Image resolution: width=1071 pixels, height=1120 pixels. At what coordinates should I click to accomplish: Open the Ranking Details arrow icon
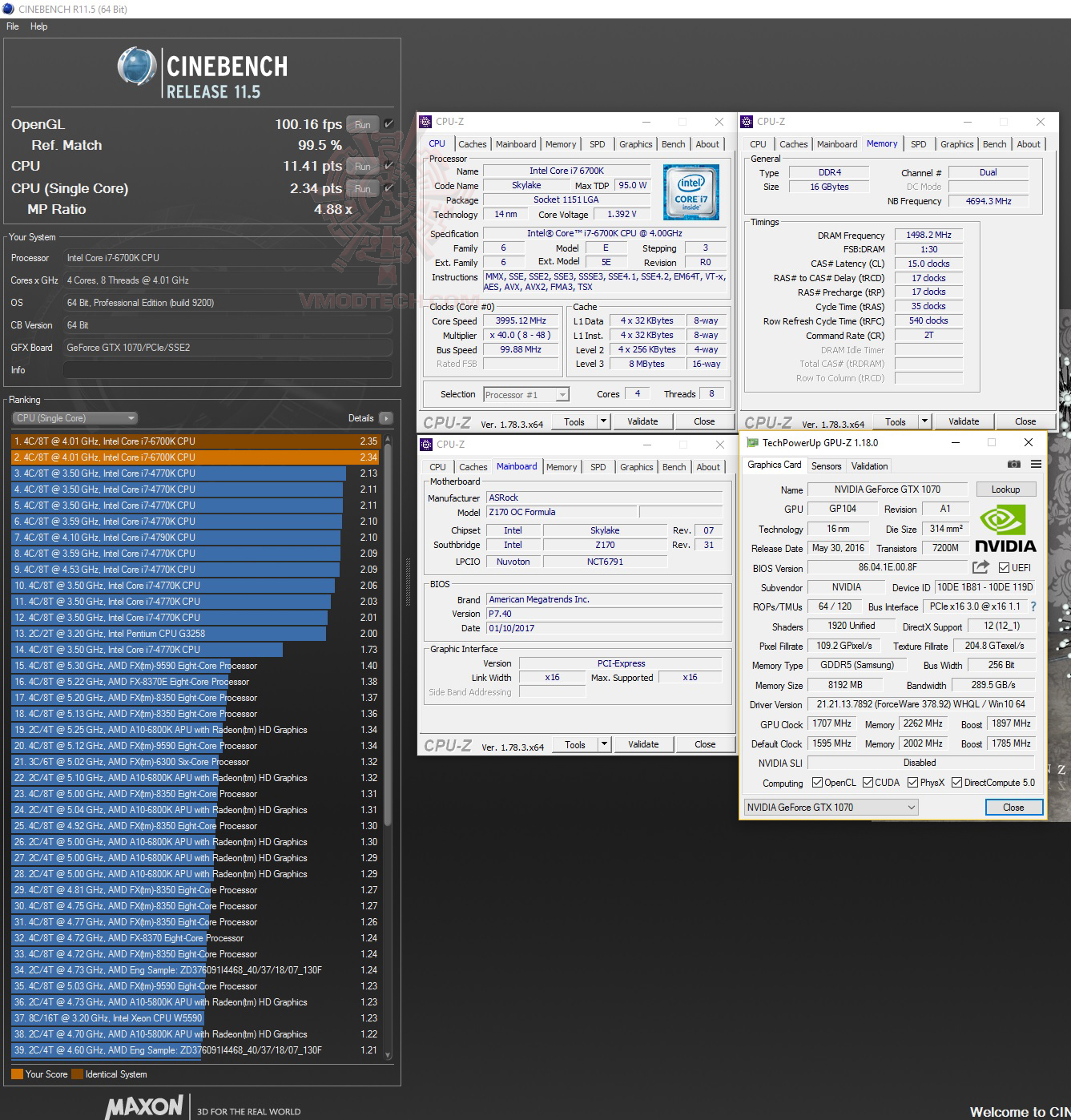click(x=386, y=418)
